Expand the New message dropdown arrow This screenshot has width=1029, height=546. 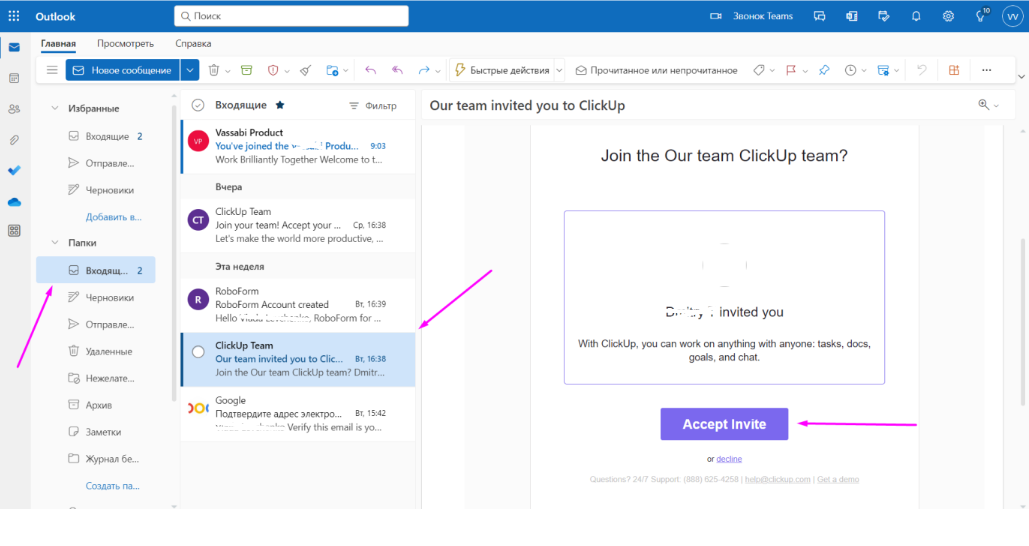[190, 70]
